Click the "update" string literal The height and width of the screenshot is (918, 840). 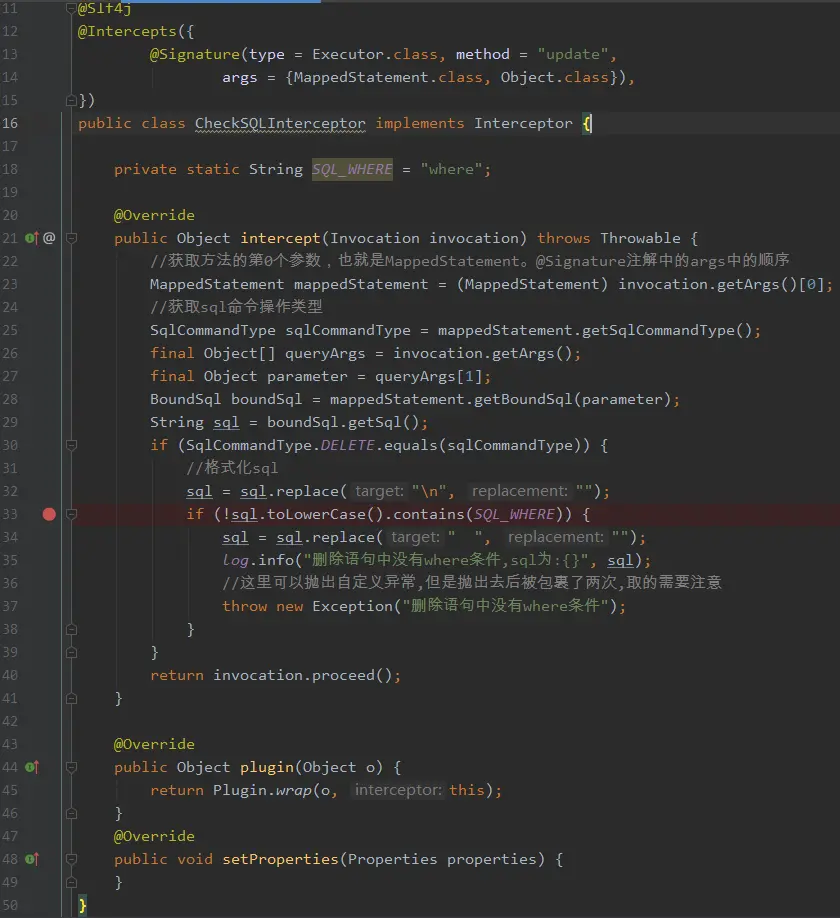point(573,54)
